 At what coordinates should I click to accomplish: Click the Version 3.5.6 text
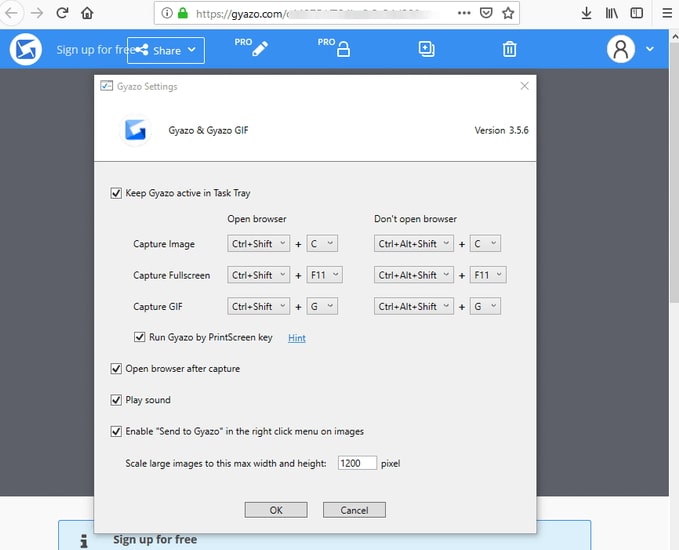(501, 130)
